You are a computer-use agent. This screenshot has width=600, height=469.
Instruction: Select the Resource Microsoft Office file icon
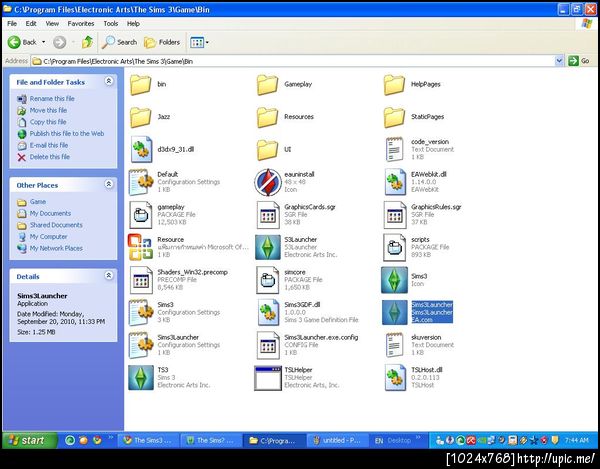coord(140,247)
